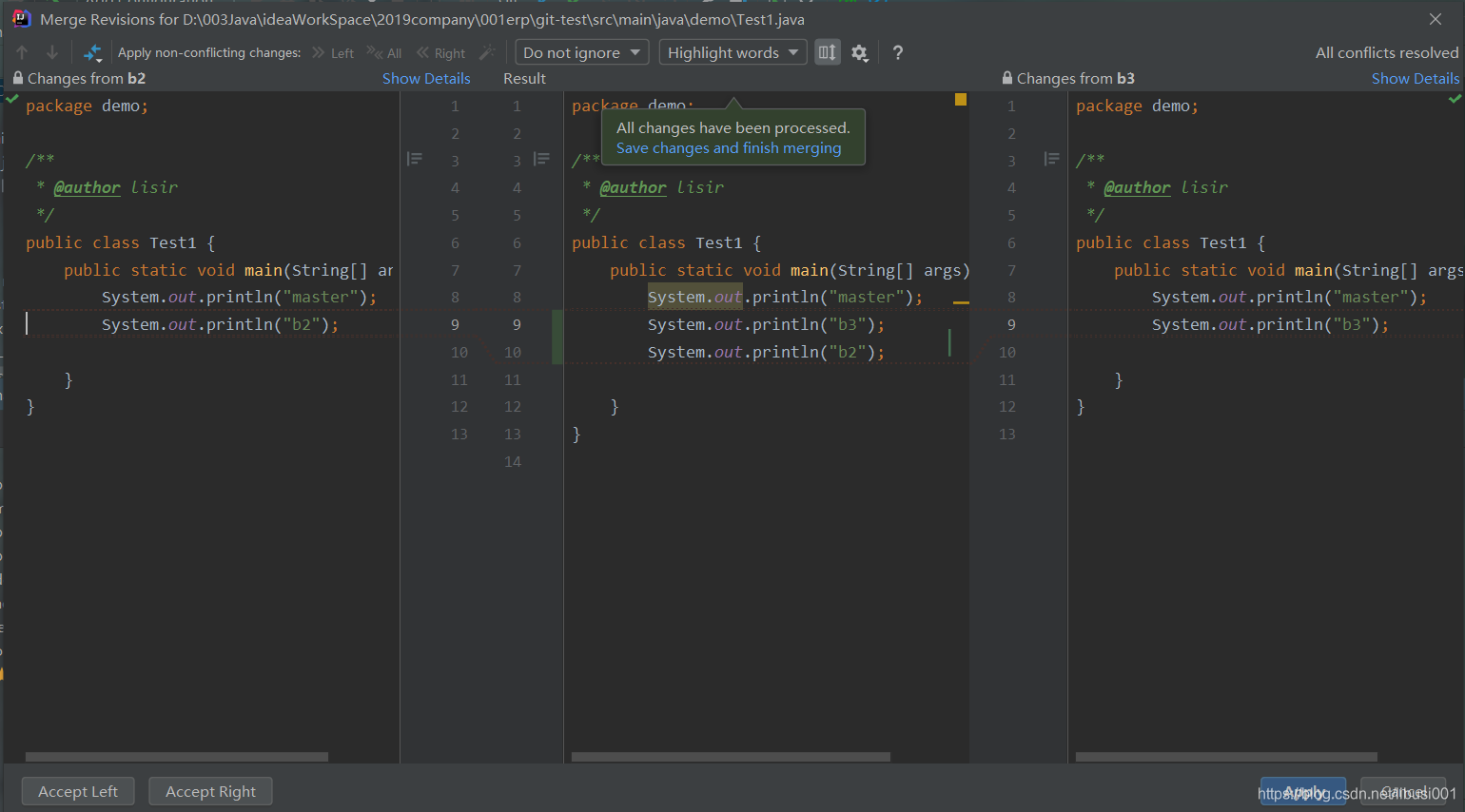Click the Accept Left button

[78, 791]
